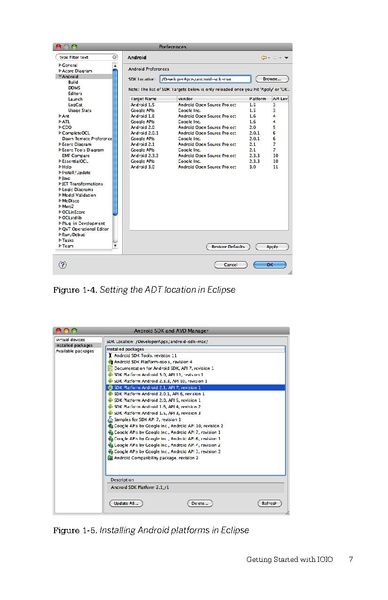Click Update All in SDK Manager
Image resolution: width=388 pixels, height=600 pixels.
[126, 504]
